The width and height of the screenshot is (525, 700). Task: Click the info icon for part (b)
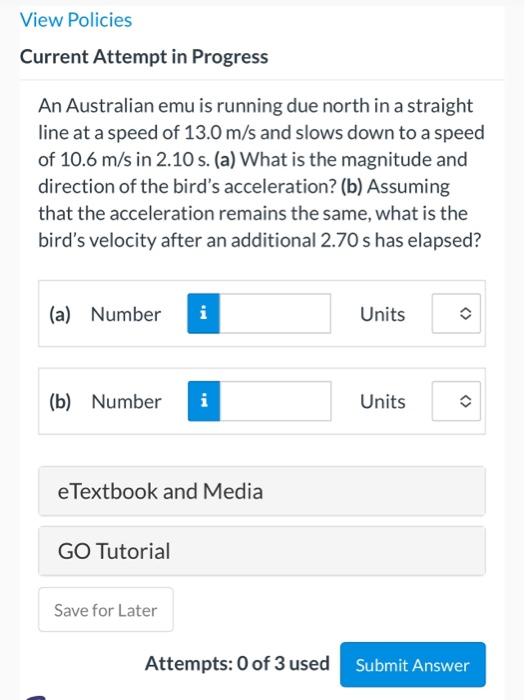[x=204, y=401]
